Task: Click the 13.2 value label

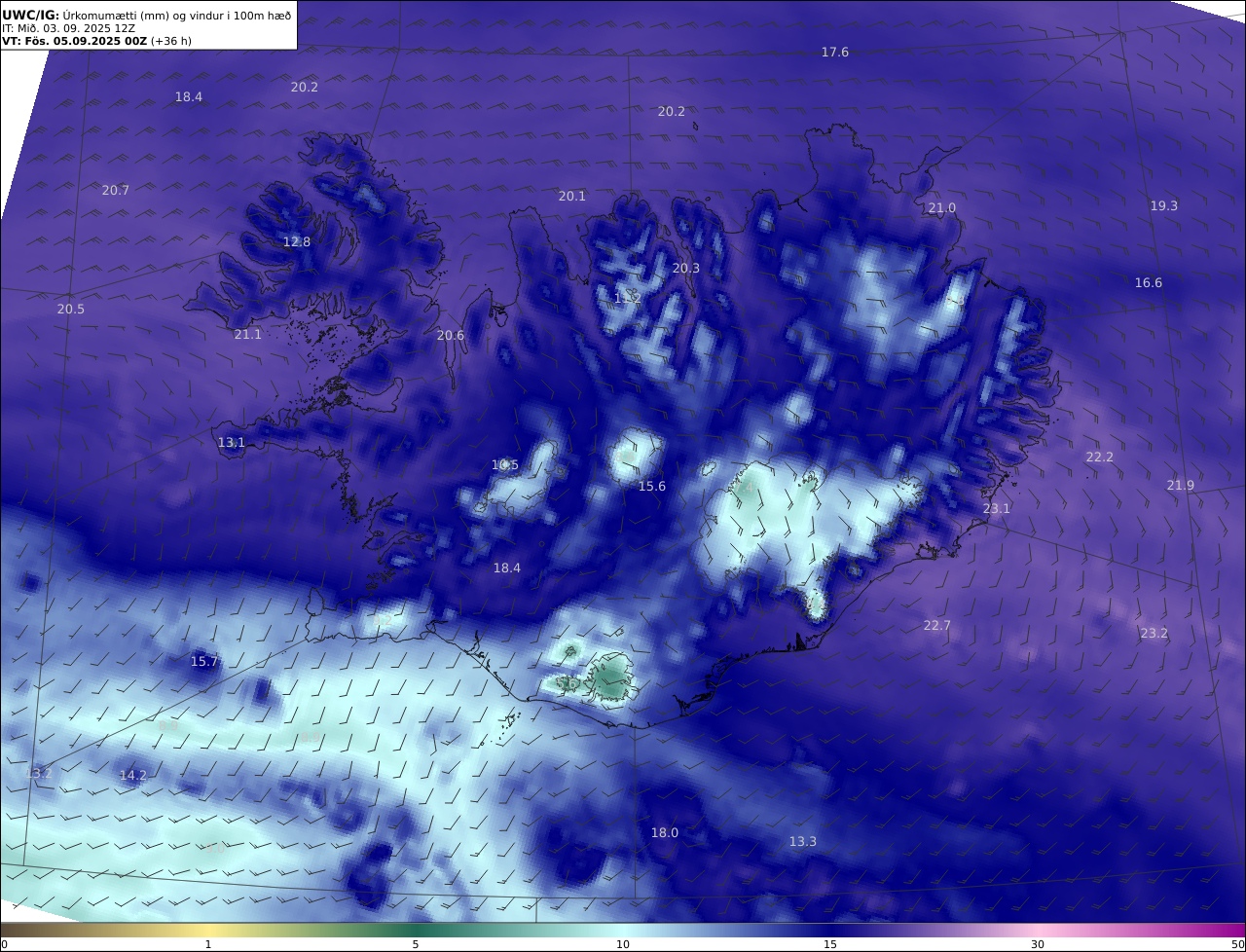Action: (40, 774)
